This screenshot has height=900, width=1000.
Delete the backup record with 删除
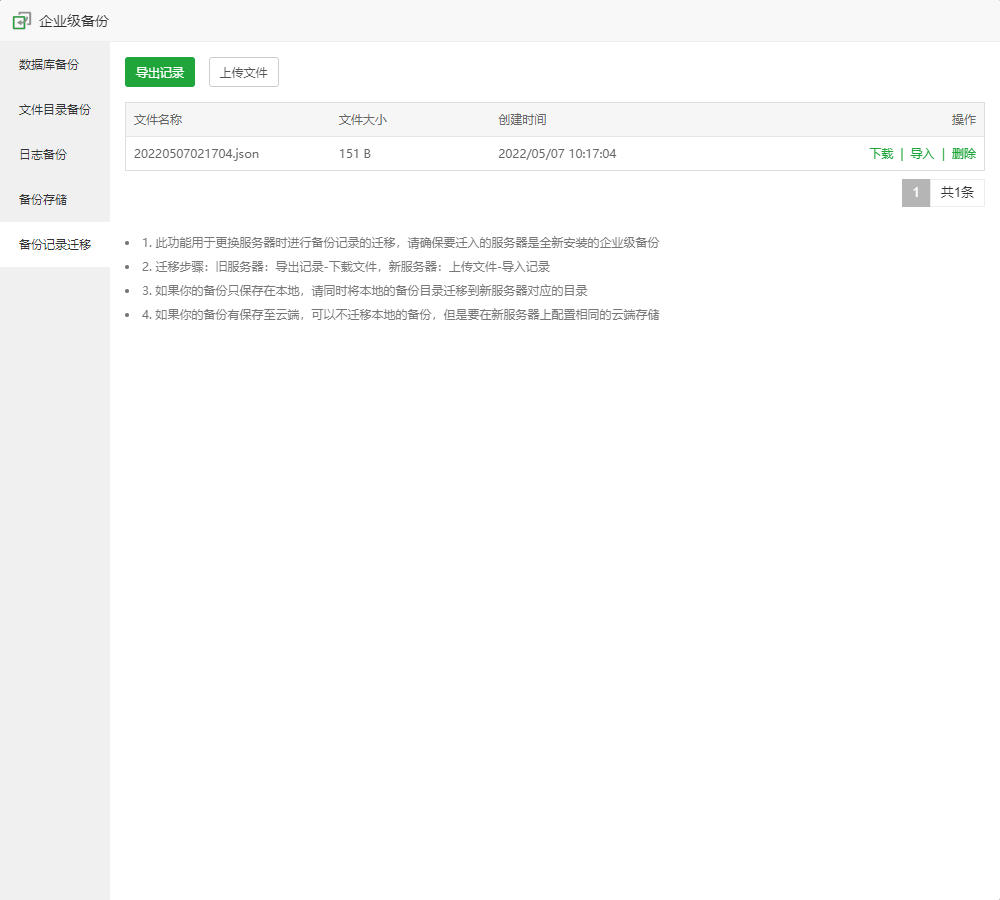coord(963,154)
